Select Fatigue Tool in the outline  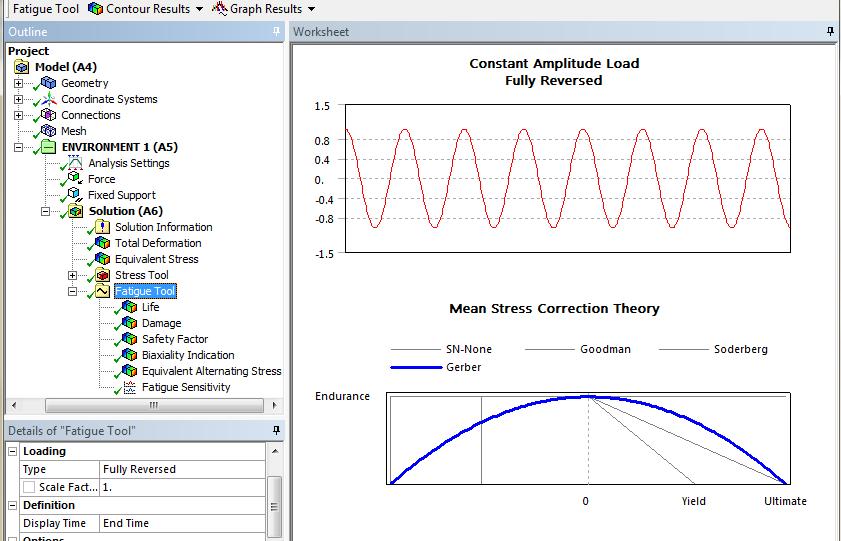(145, 291)
